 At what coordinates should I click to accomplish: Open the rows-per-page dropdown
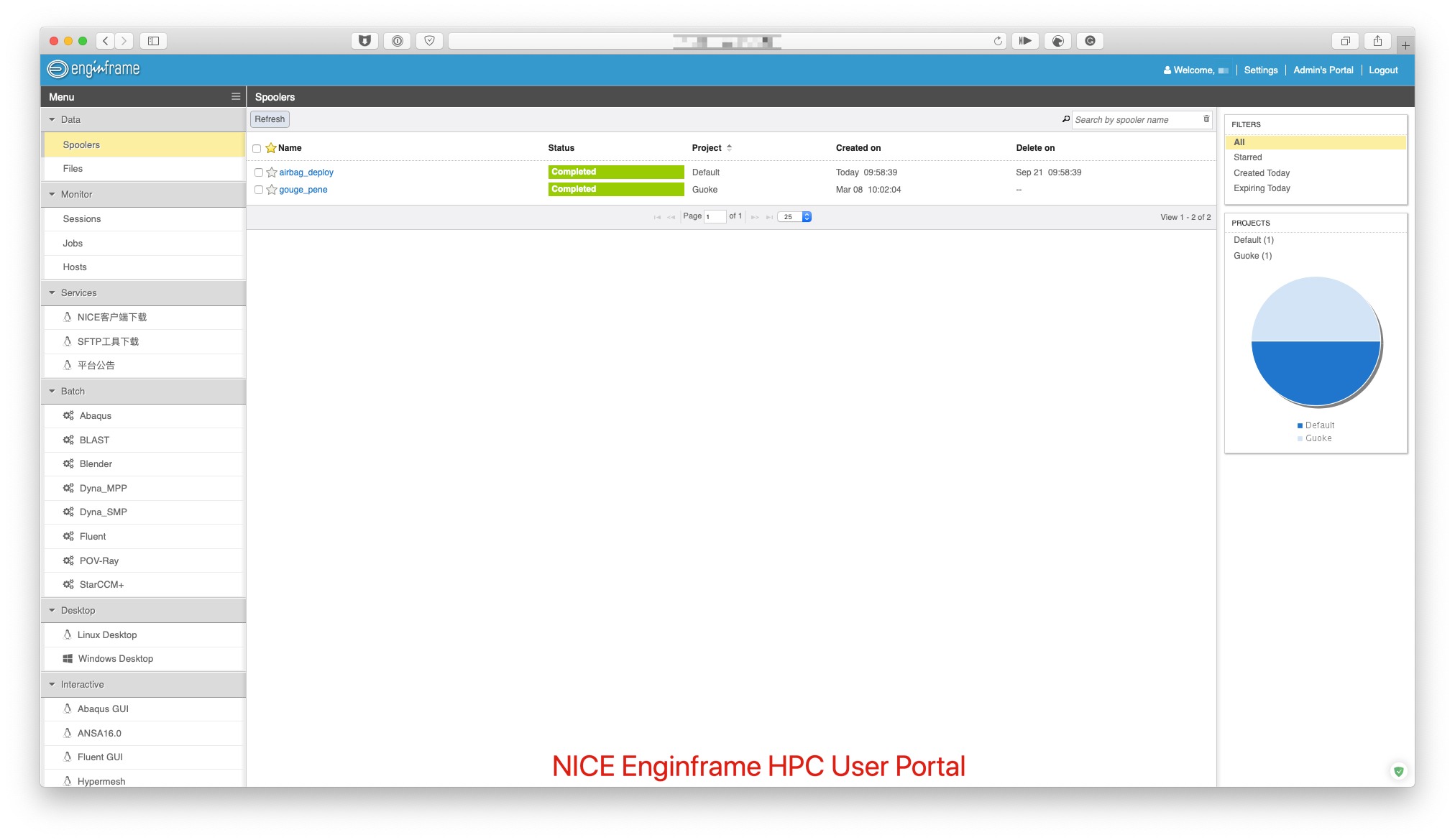click(795, 217)
